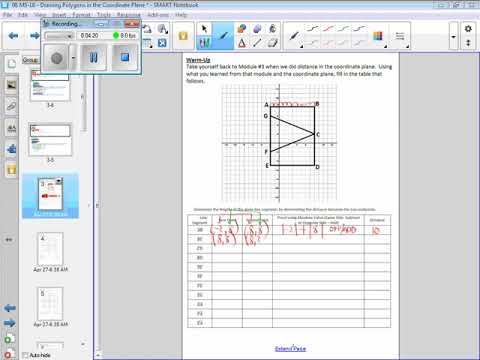Image resolution: width=480 pixels, height=360 pixels.
Task: Add a new page with green plus icon
Action: [9, 339]
